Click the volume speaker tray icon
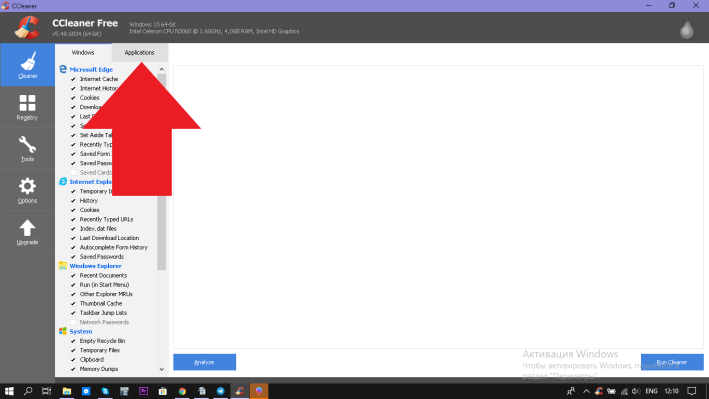Image resolution: width=709 pixels, height=399 pixels. tap(636, 391)
